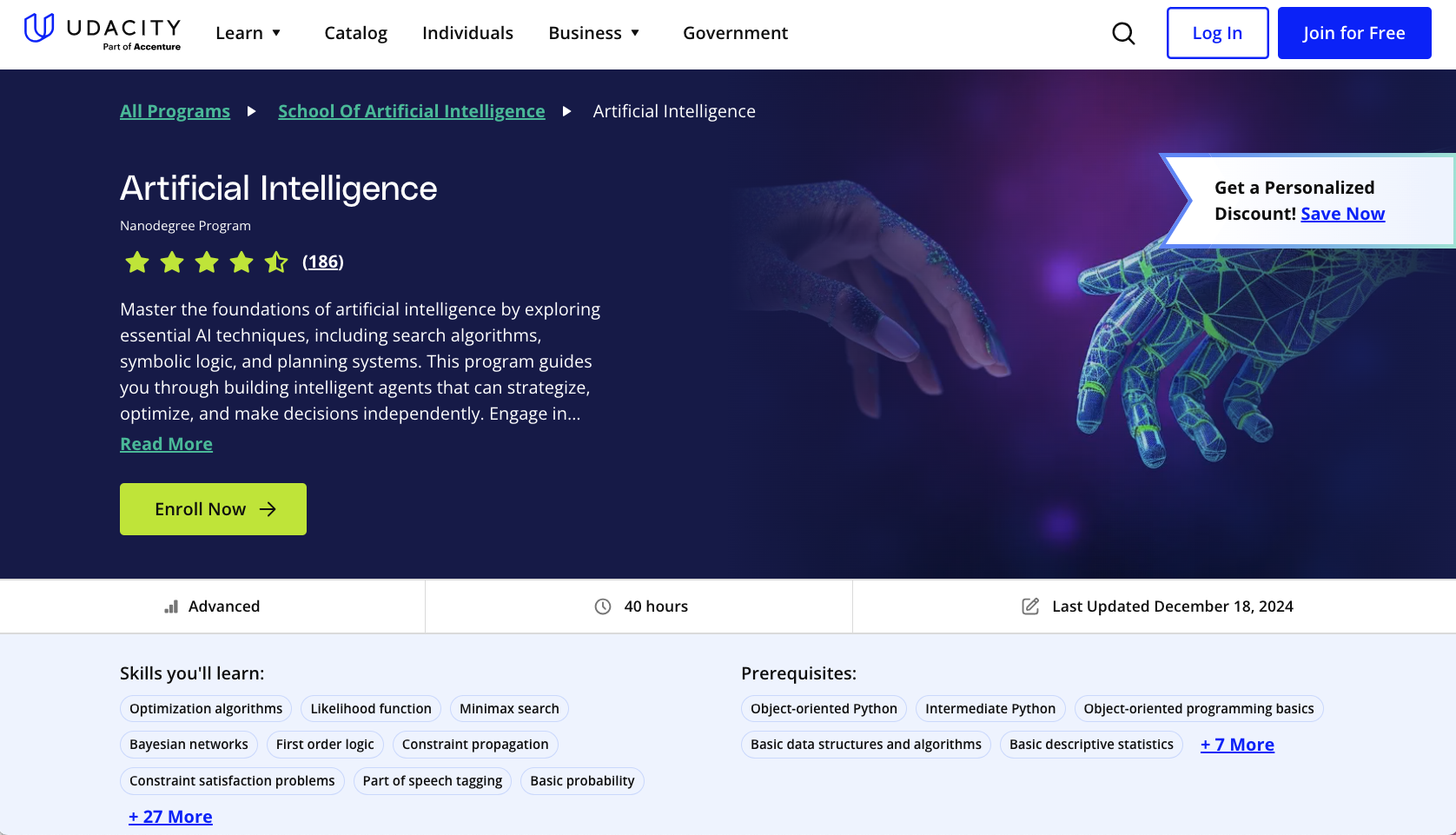Click the Log In button
1456x835 pixels.
click(x=1217, y=33)
